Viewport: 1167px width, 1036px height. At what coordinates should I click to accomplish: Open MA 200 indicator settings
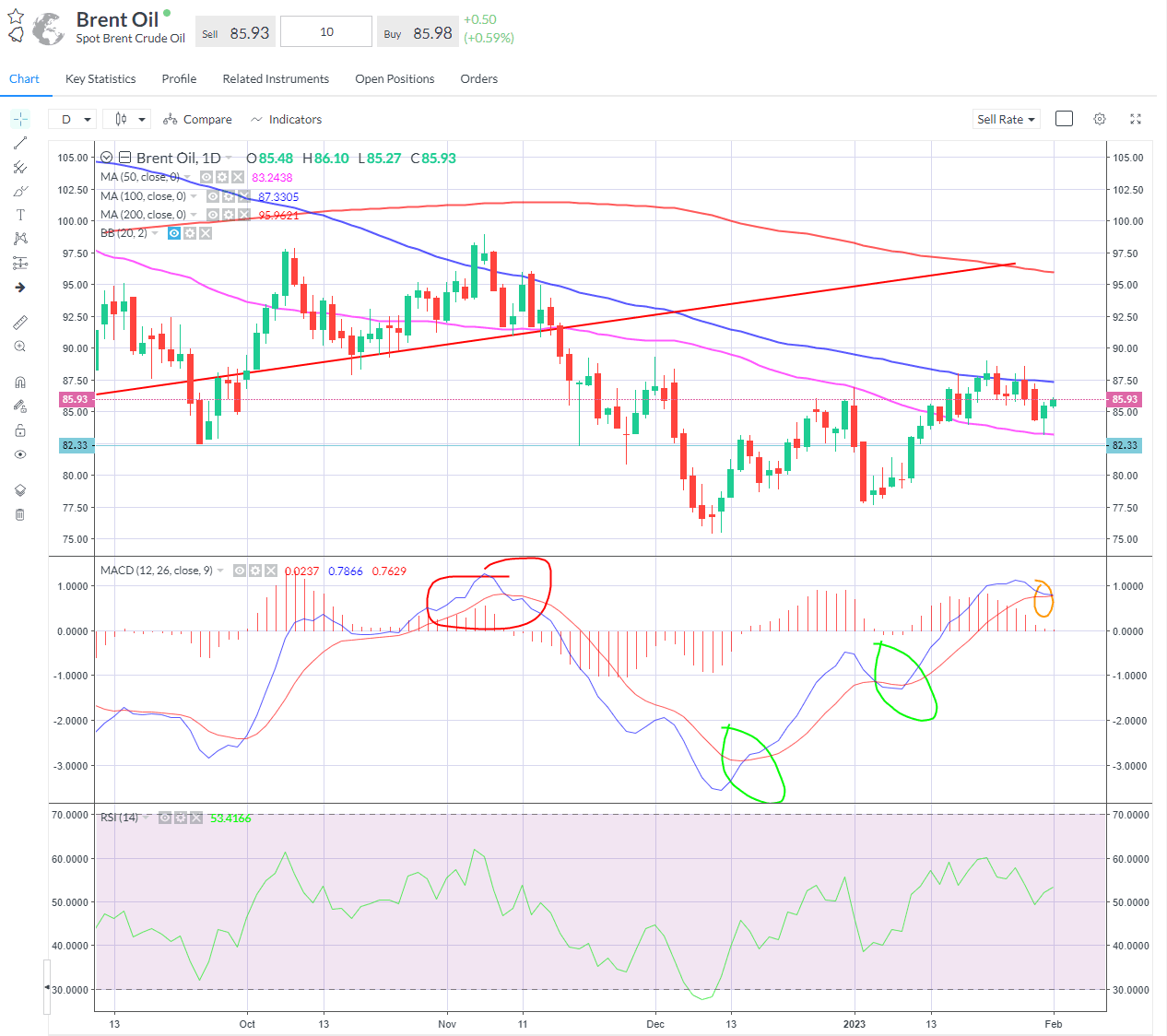point(229,215)
